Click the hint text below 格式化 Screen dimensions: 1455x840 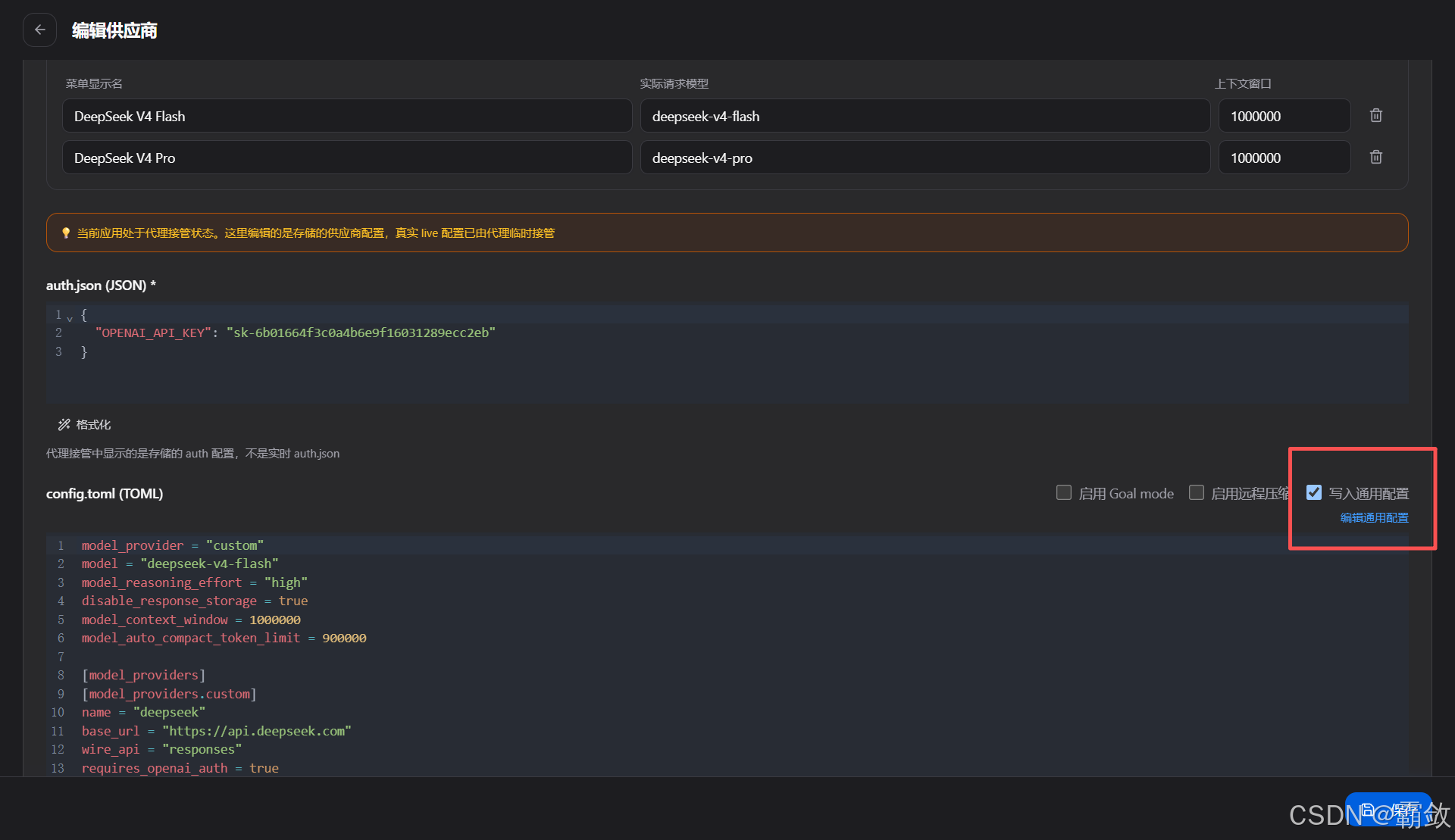pos(192,454)
